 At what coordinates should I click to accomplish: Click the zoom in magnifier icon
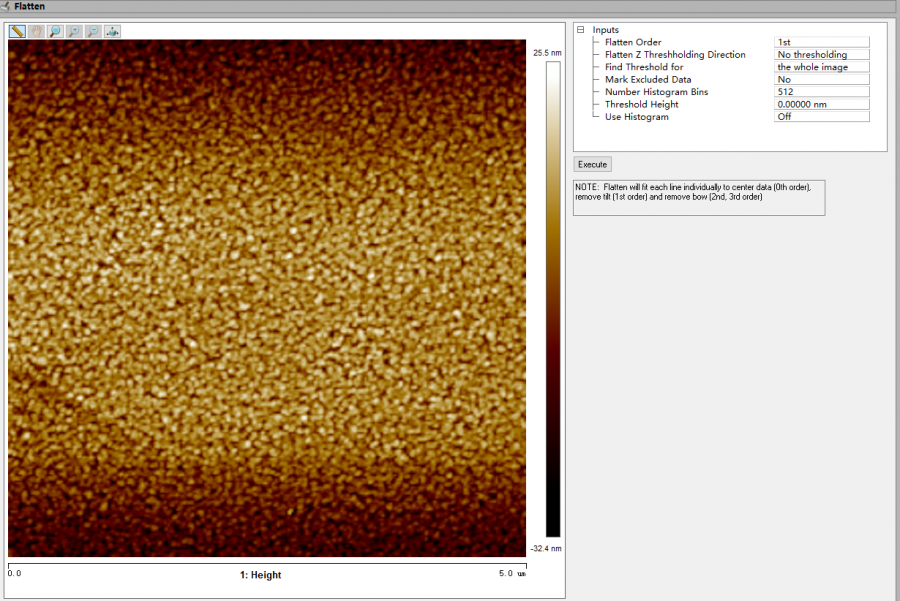(x=75, y=31)
